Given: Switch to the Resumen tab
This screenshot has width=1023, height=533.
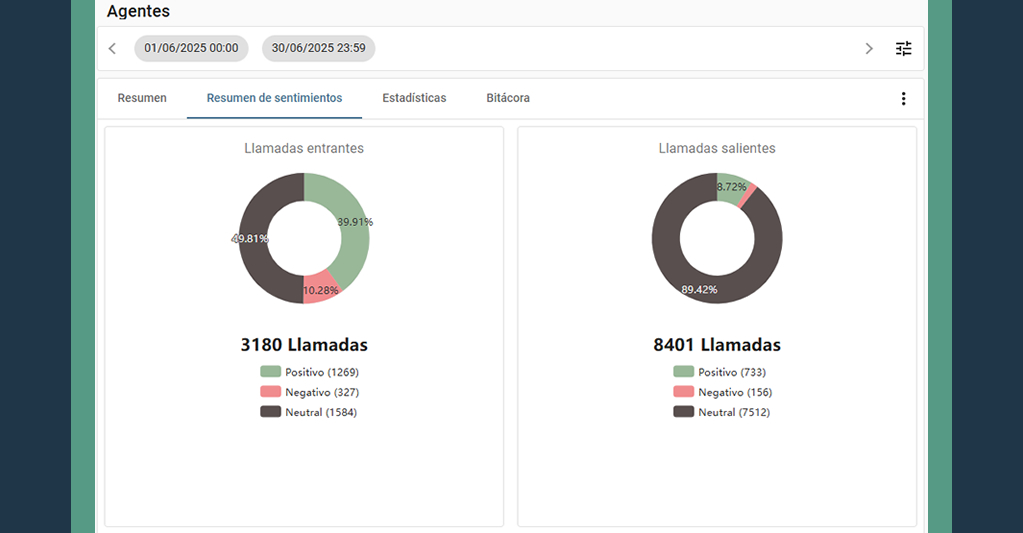Looking at the screenshot, I should point(142,98).
